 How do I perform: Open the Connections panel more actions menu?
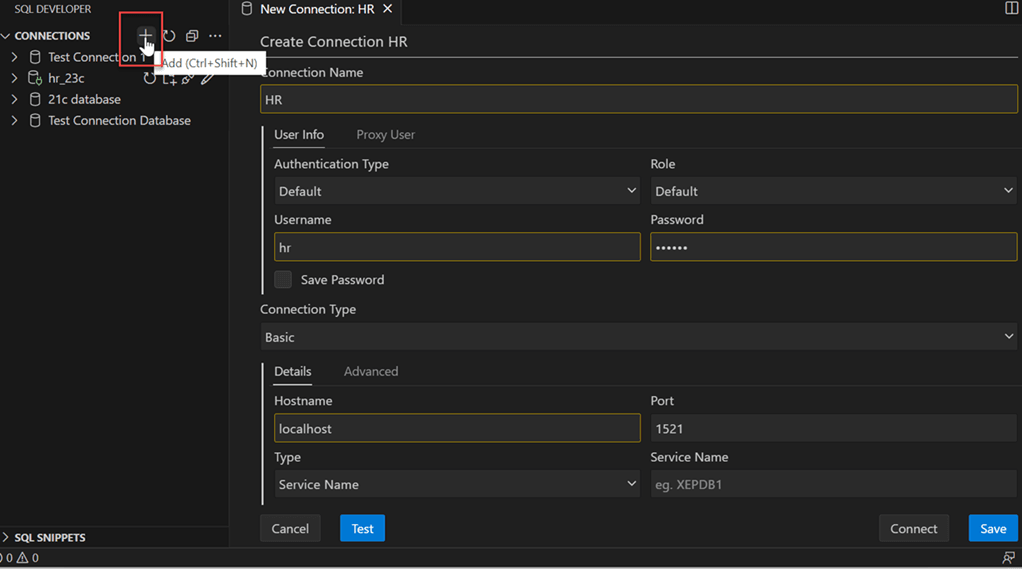(215, 36)
